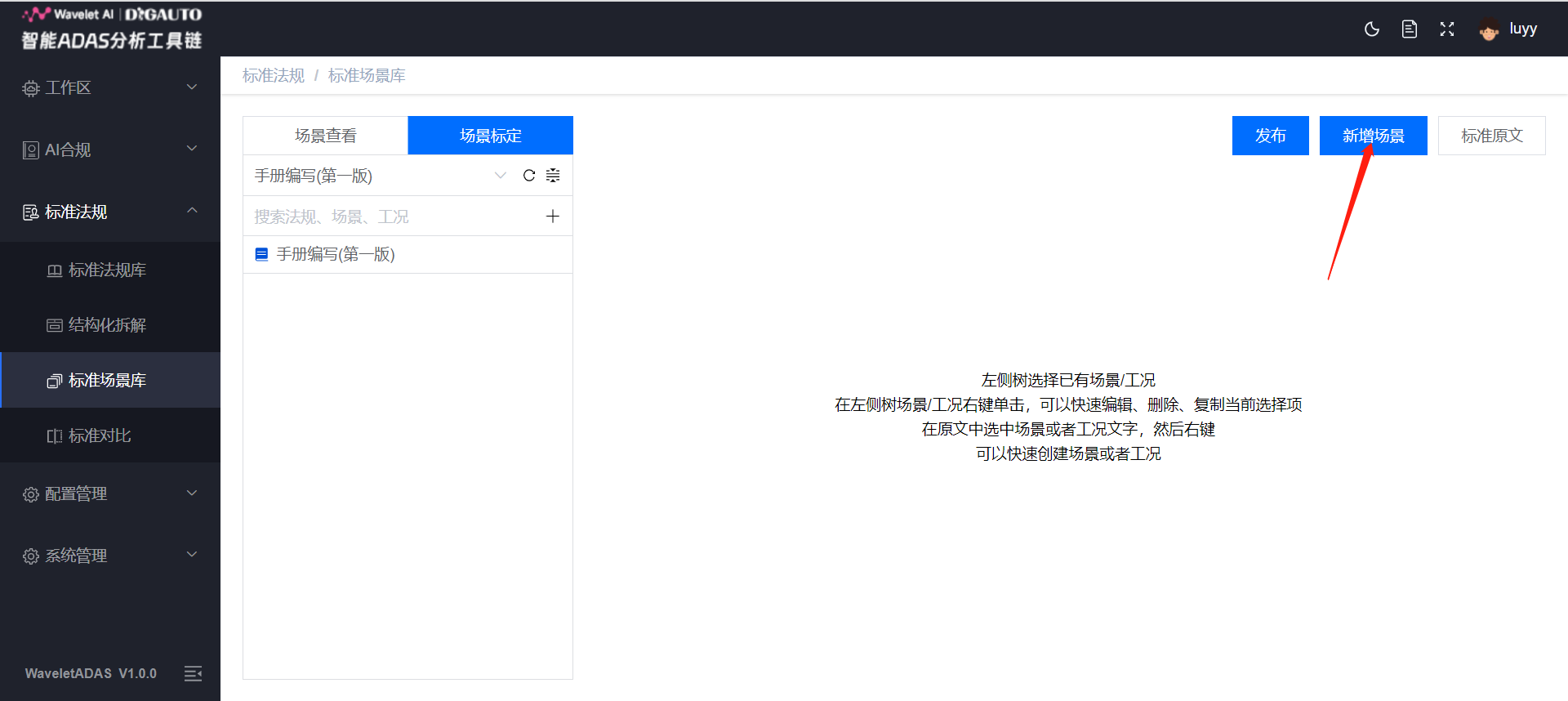Click the 新增场景 button
The height and width of the screenshot is (701, 1568).
coord(1374,136)
